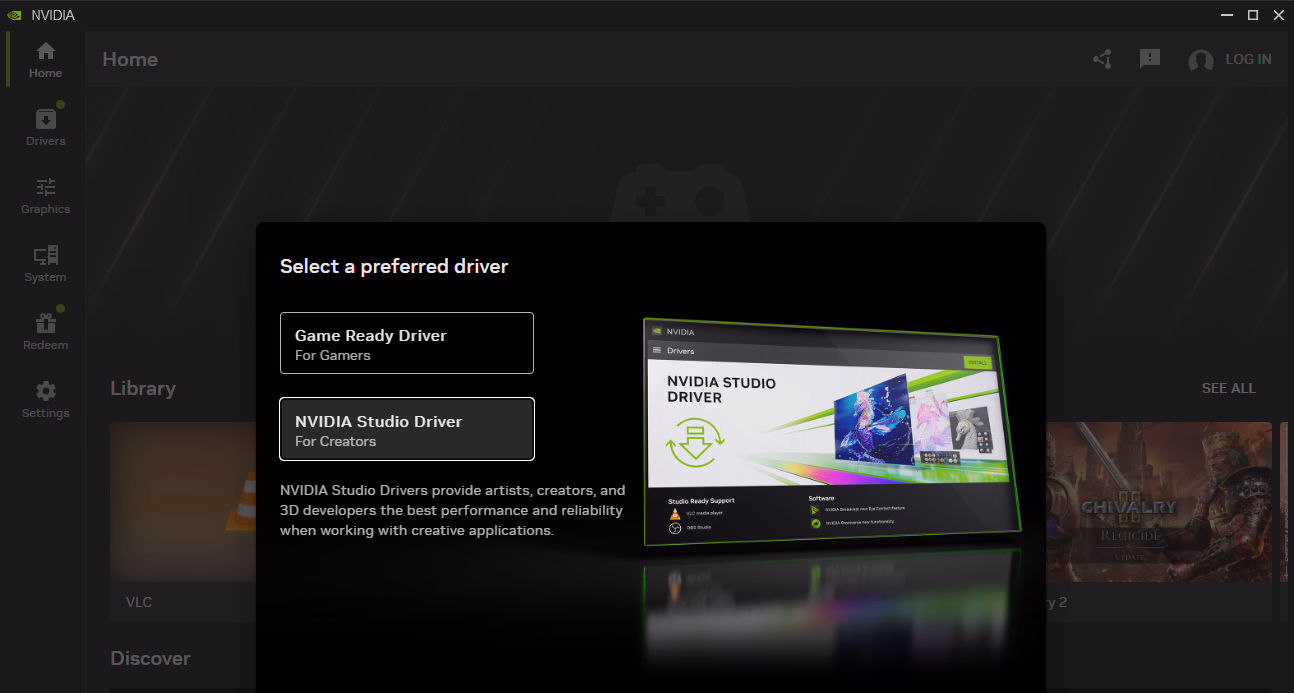Click the share icon in the header
Image resolution: width=1294 pixels, height=693 pixels.
[1102, 59]
